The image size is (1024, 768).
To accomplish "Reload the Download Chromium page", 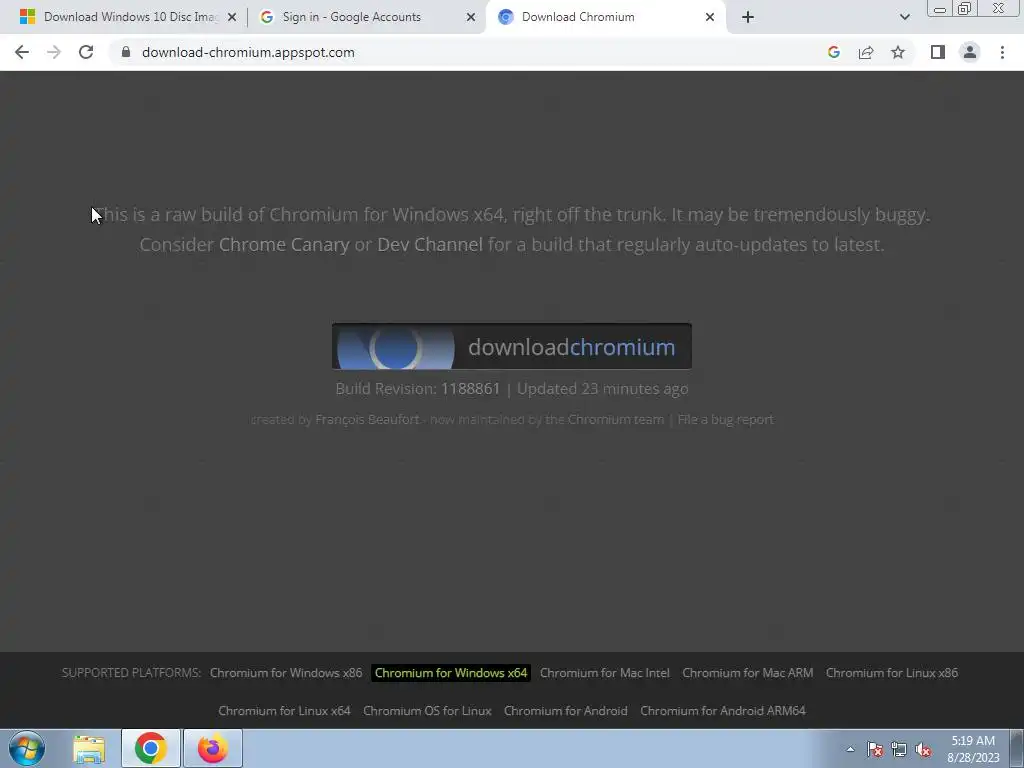I will 86,52.
